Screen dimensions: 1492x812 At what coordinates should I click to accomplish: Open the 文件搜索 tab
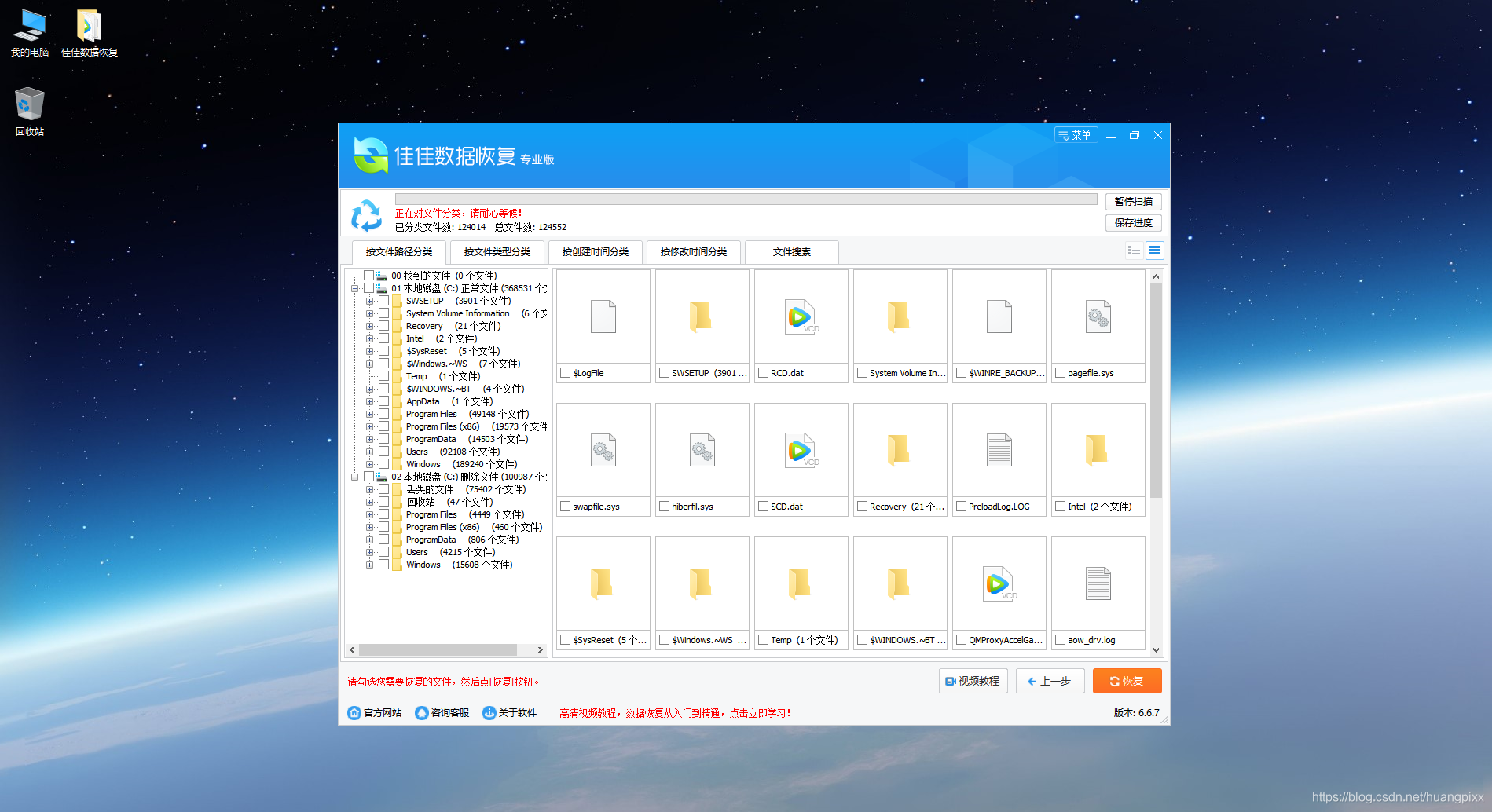[791, 252]
